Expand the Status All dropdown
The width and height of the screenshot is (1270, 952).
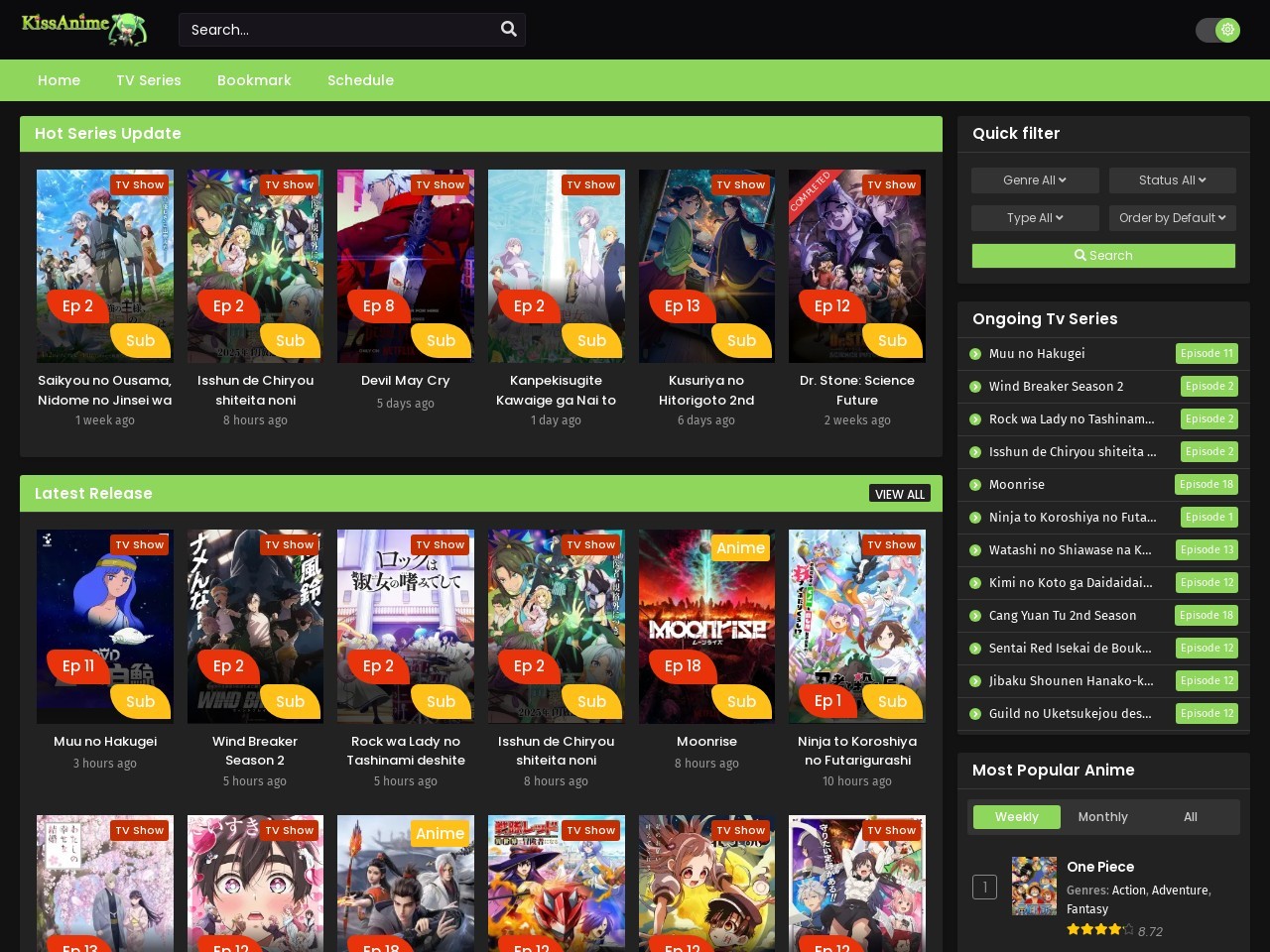click(x=1173, y=179)
